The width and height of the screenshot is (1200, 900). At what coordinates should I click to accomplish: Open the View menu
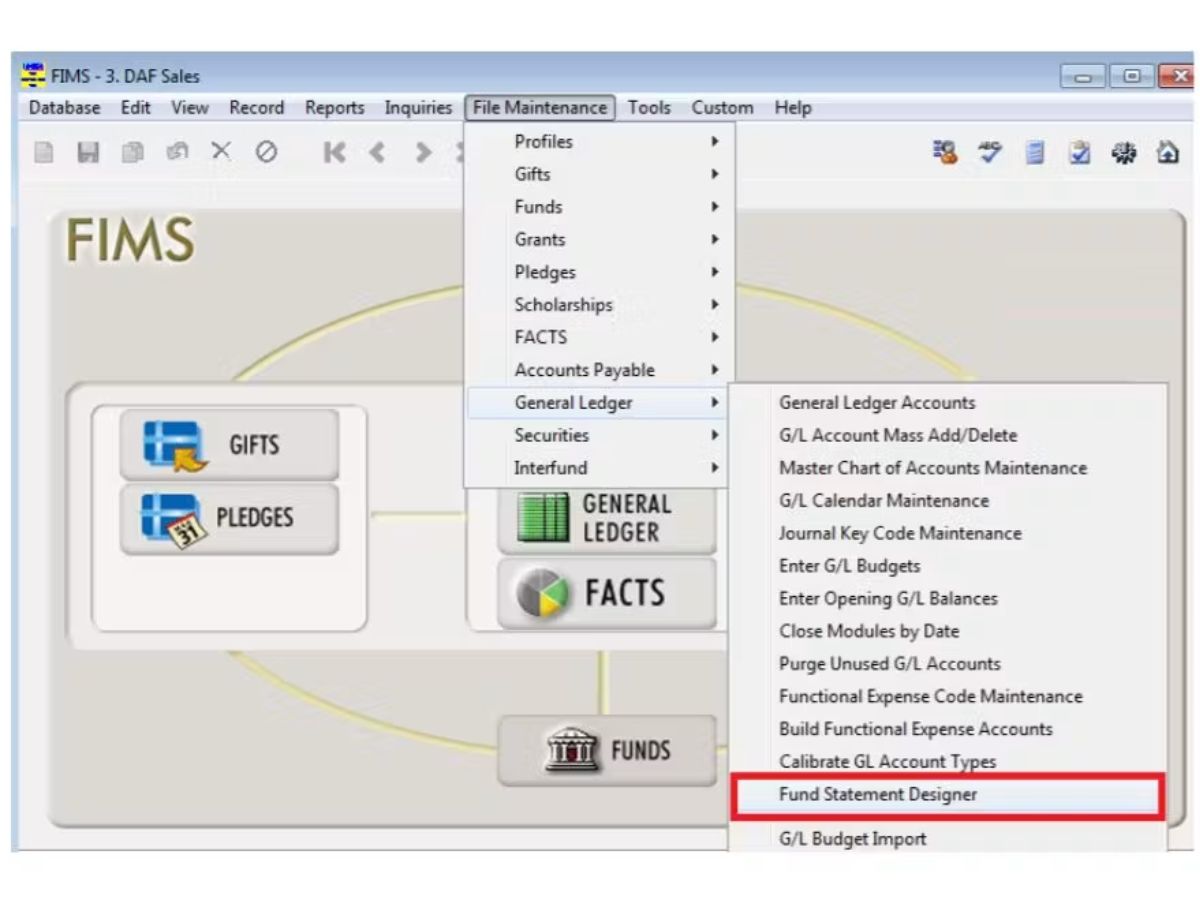pyautogui.click(x=189, y=107)
